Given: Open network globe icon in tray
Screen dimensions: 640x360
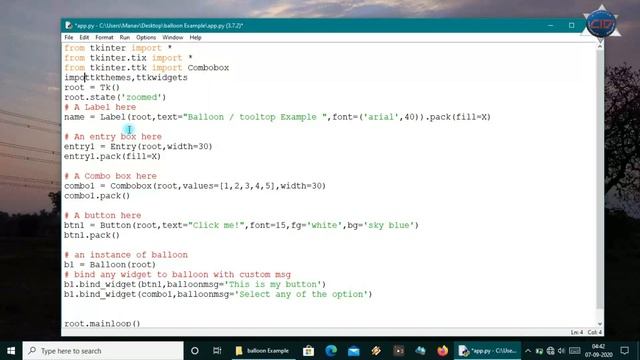Looking at the screenshot, I should pyautogui.click(x=550, y=351).
